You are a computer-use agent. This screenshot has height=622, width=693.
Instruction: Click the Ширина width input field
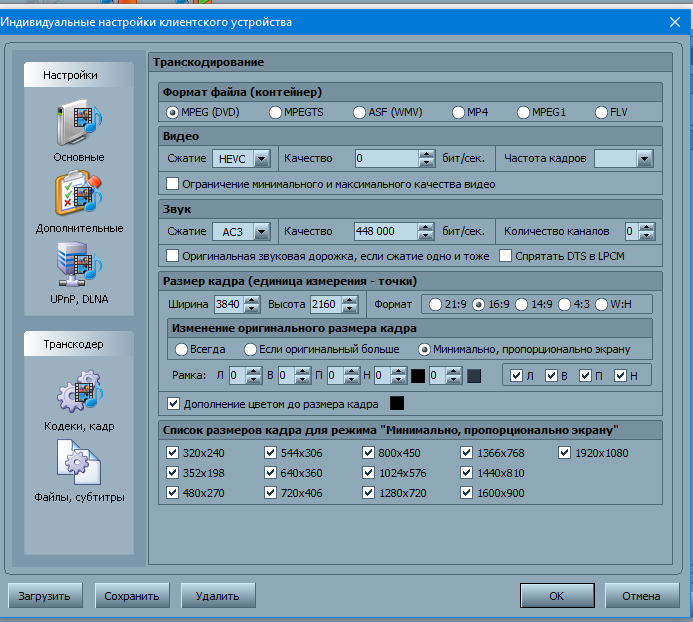tap(228, 304)
